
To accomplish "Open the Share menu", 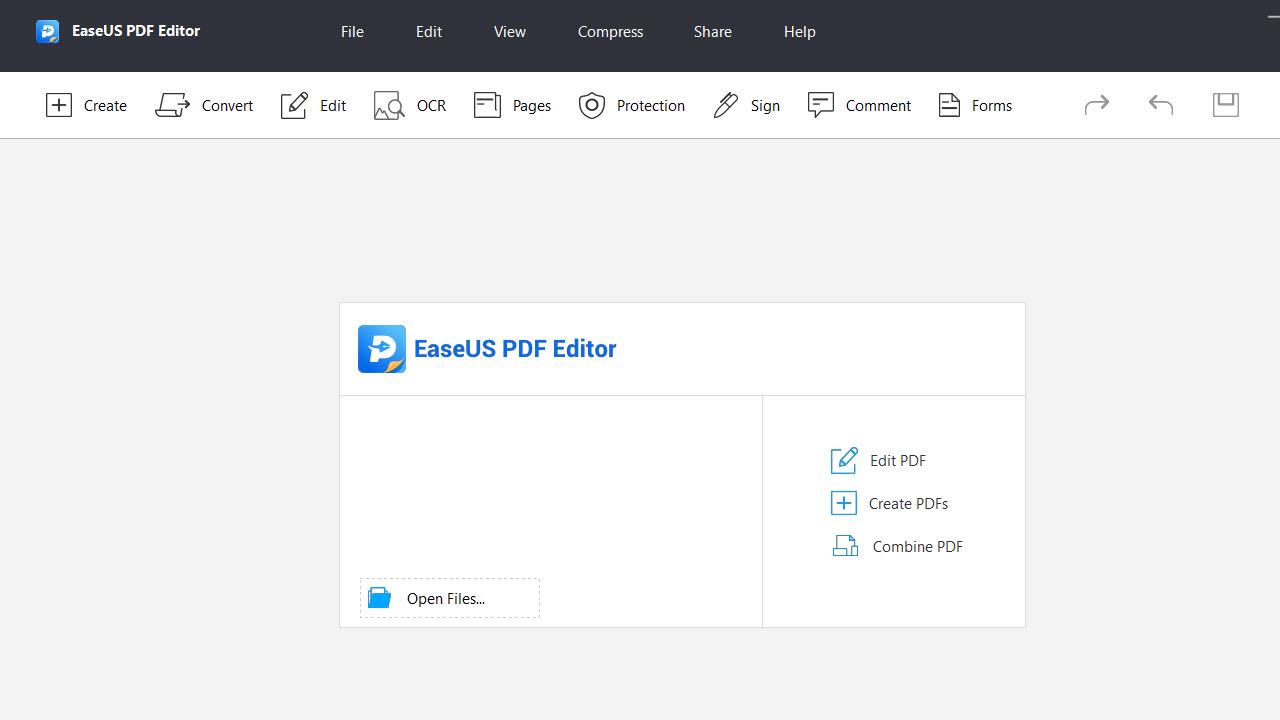I will tap(713, 32).
